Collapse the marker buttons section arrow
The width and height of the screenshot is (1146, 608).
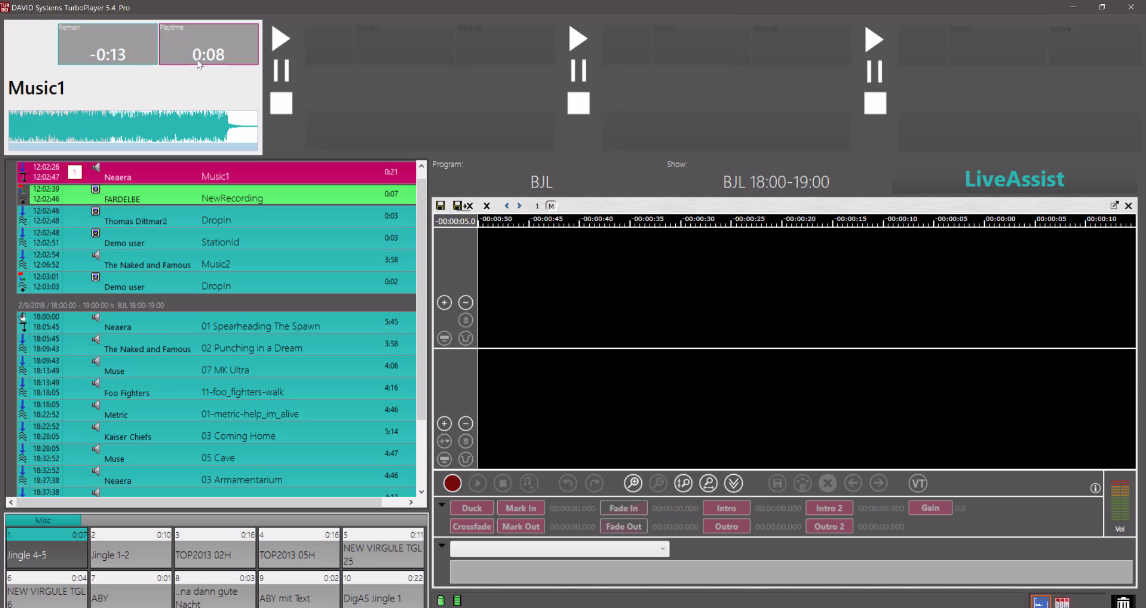[x=442, y=506]
